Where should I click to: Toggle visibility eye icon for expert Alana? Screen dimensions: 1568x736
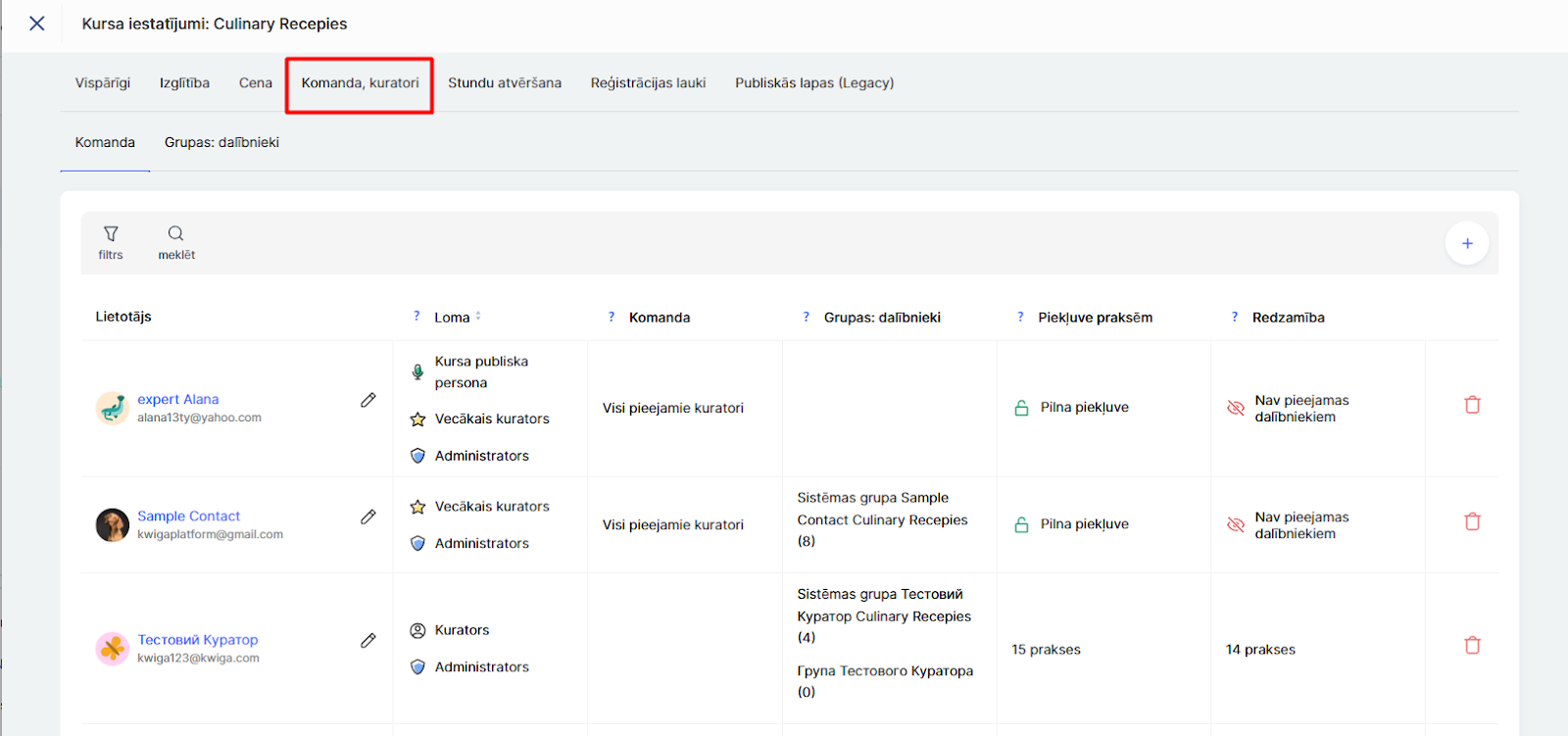pyautogui.click(x=1236, y=408)
